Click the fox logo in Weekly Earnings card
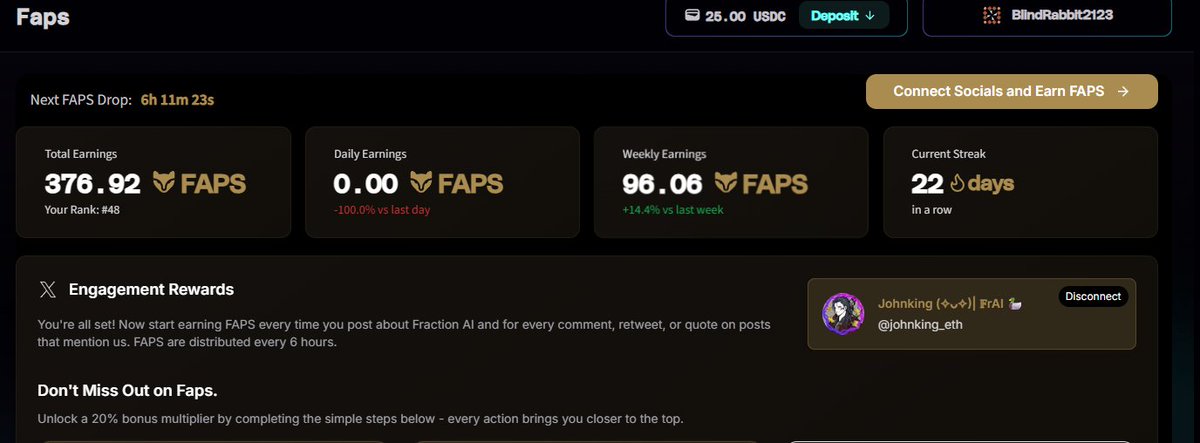Image resolution: width=1200 pixels, height=443 pixels. [x=727, y=184]
